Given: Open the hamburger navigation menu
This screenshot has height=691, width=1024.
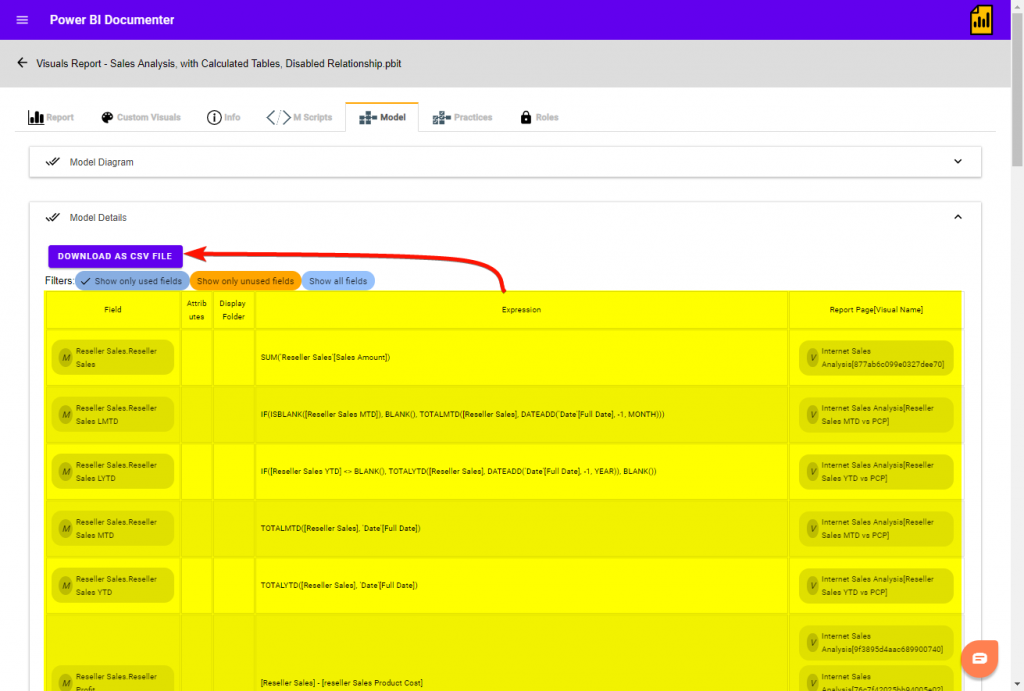Looking at the screenshot, I should 22,20.
